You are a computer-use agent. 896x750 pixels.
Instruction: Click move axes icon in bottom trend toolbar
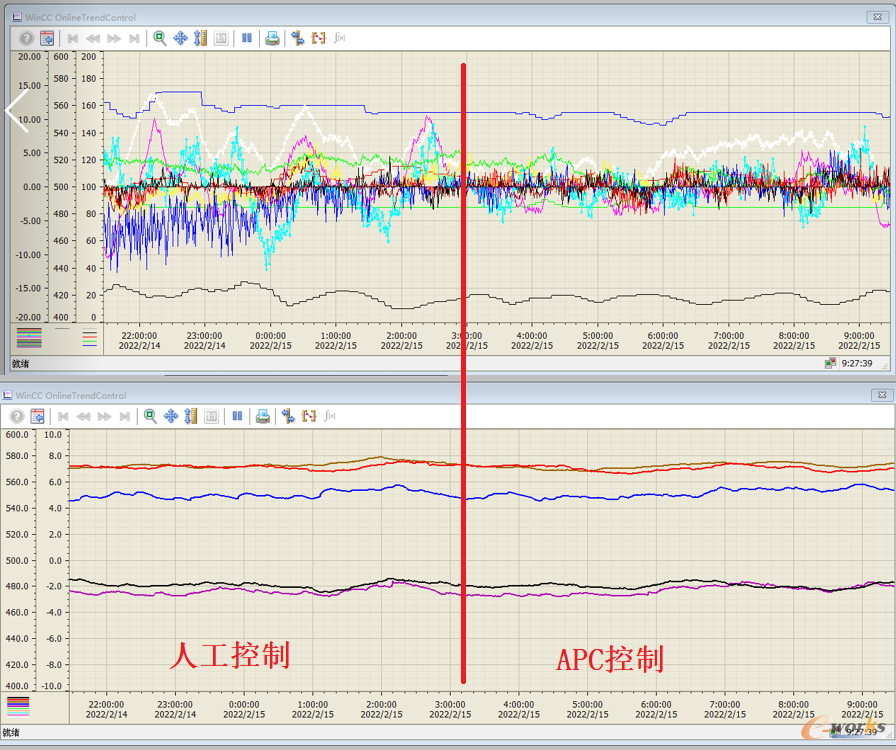288,416
